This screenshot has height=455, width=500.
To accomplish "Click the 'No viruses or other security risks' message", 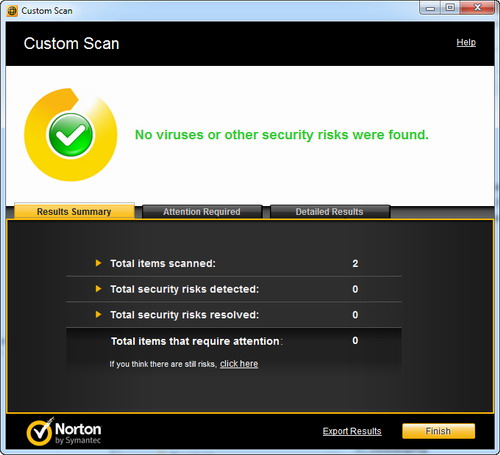I will [x=282, y=135].
